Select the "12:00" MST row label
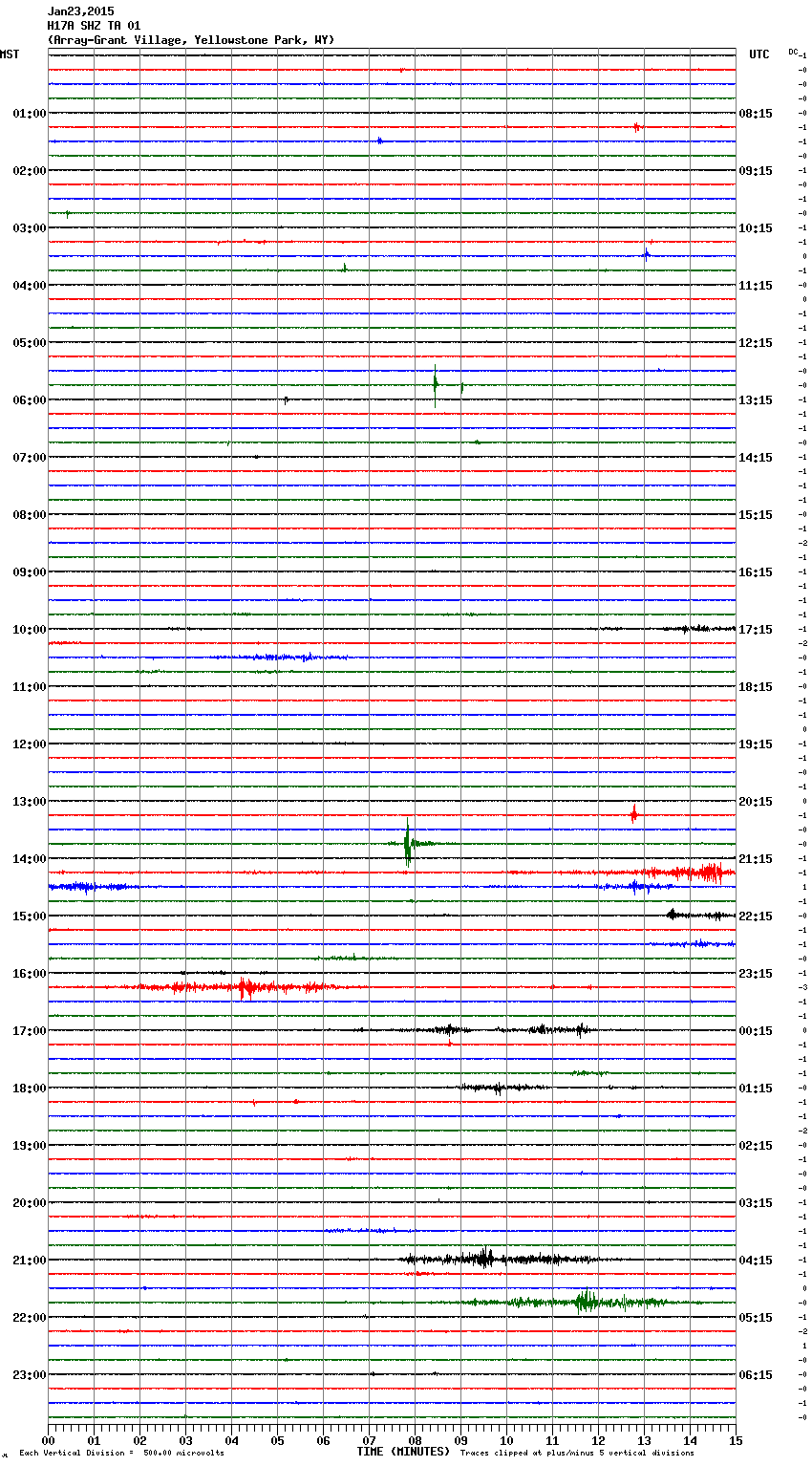 [x=30, y=744]
